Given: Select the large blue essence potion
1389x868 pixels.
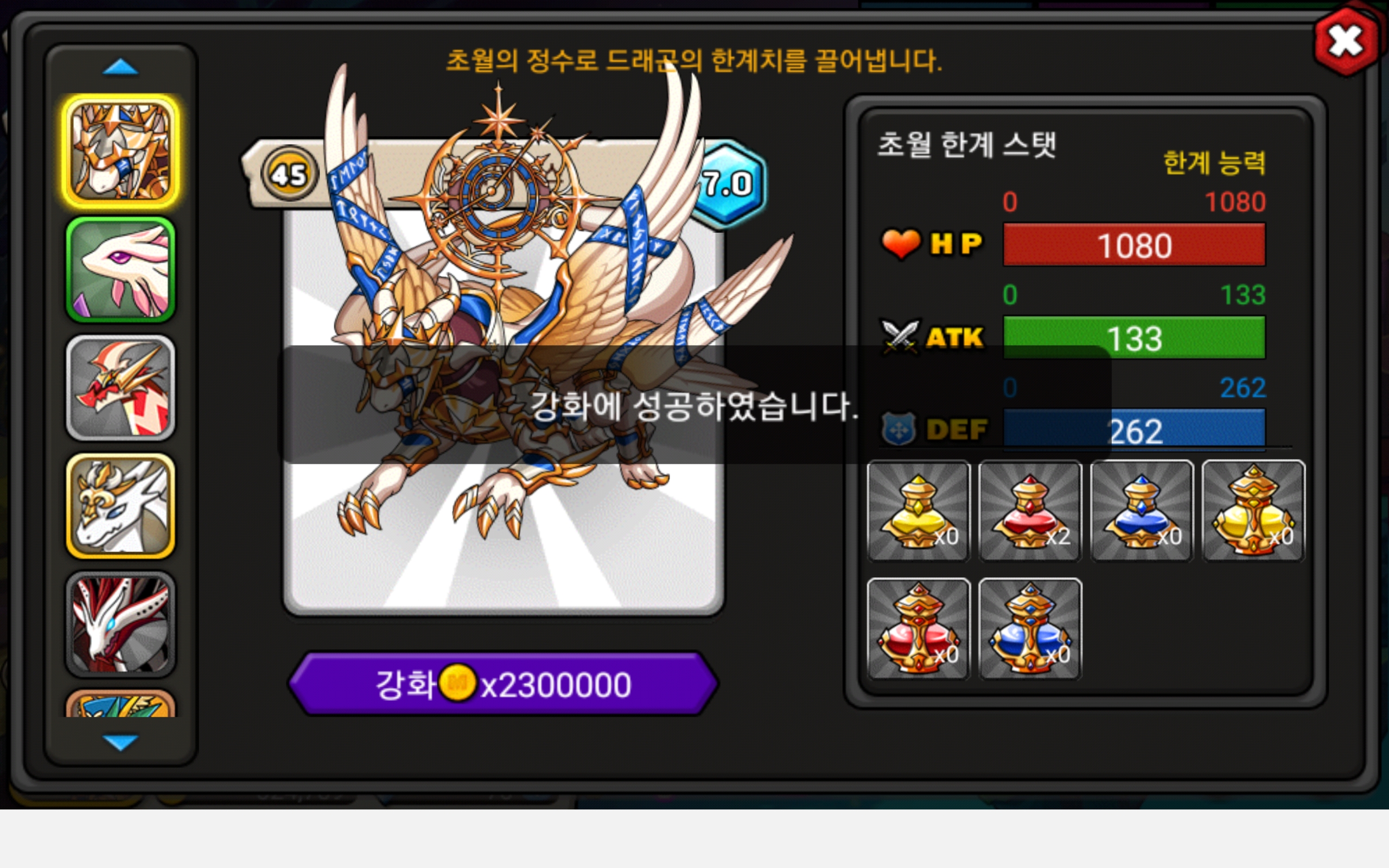Looking at the screenshot, I should coord(1030,629).
